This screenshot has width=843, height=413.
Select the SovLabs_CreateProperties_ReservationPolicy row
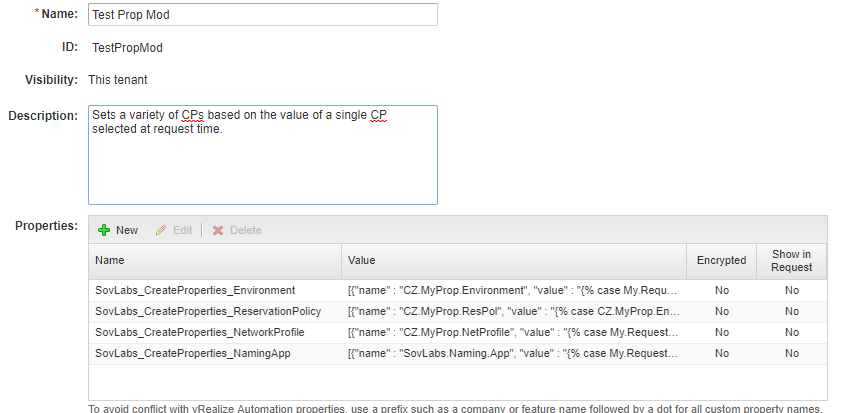[208, 311]
